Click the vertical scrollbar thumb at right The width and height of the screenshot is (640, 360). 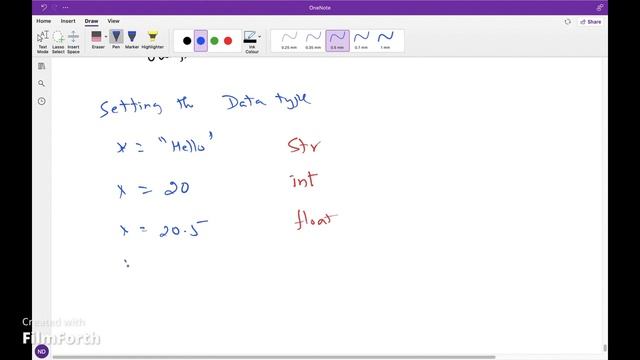pos(605,348)
